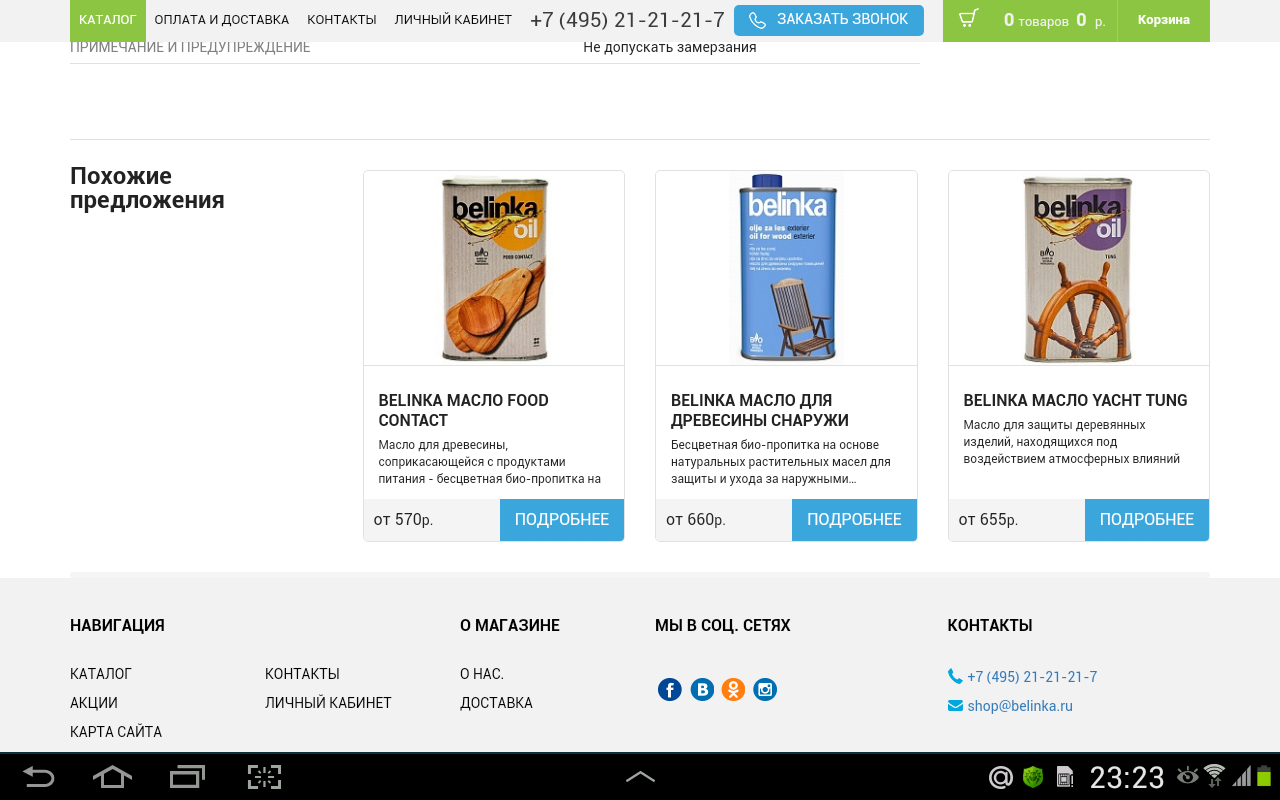Click the shop@belinka.ru email link

coord(1020,706)
